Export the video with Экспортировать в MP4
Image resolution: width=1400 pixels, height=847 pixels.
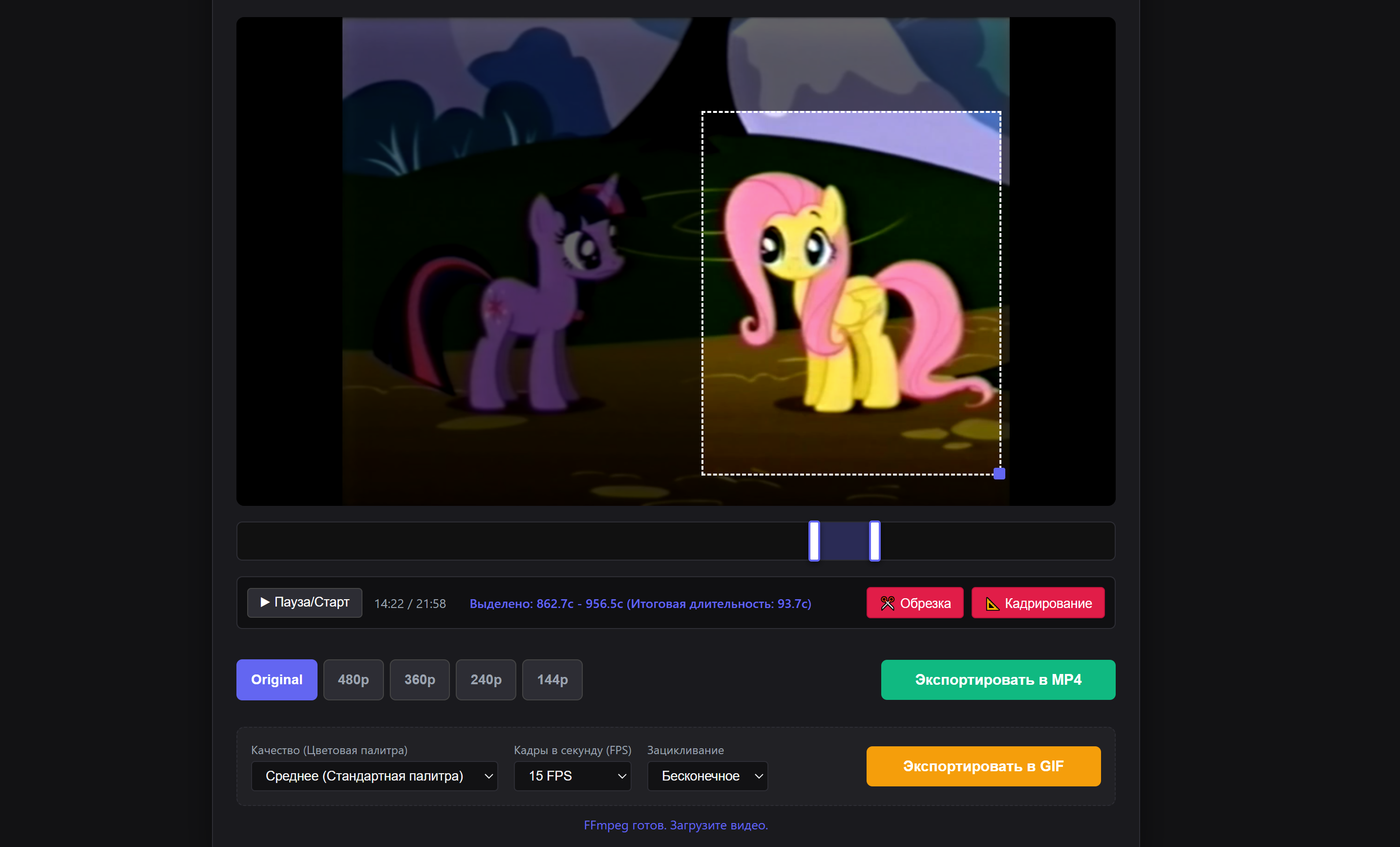pyautogui.click(x=998, y=680)
